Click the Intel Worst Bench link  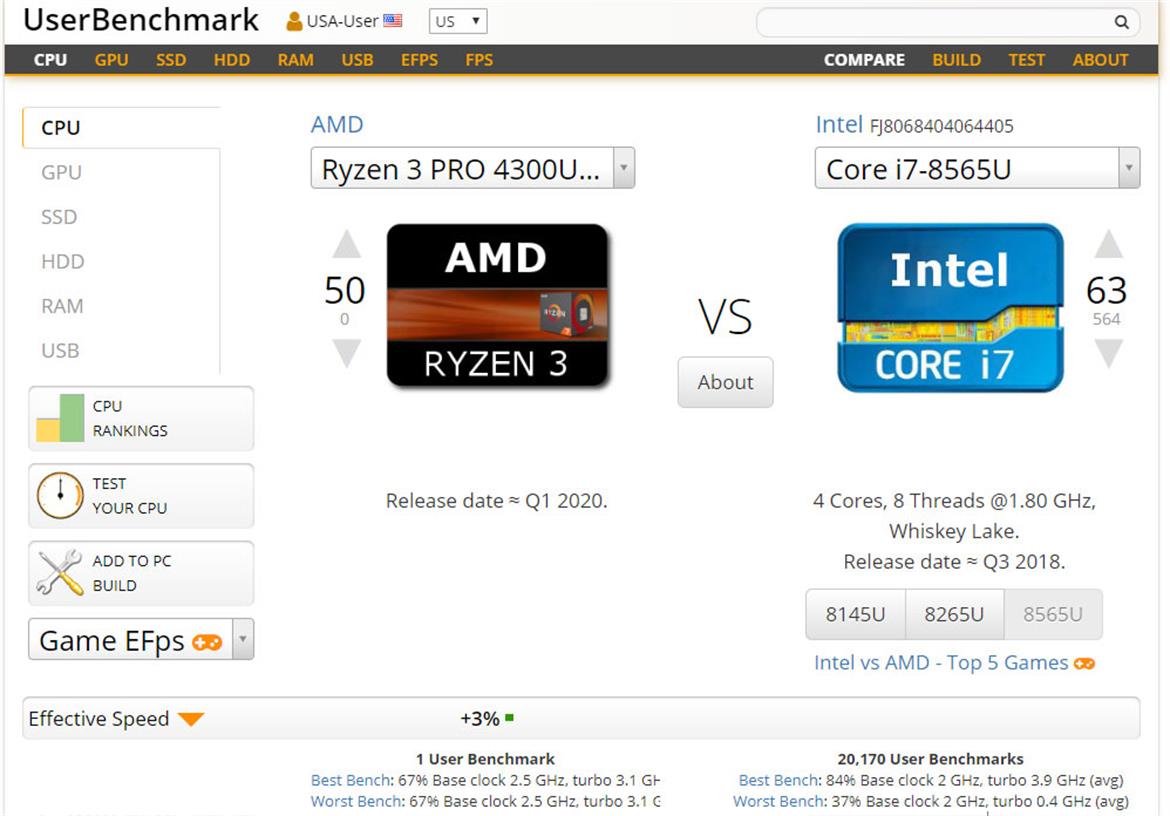click(779, 801)
